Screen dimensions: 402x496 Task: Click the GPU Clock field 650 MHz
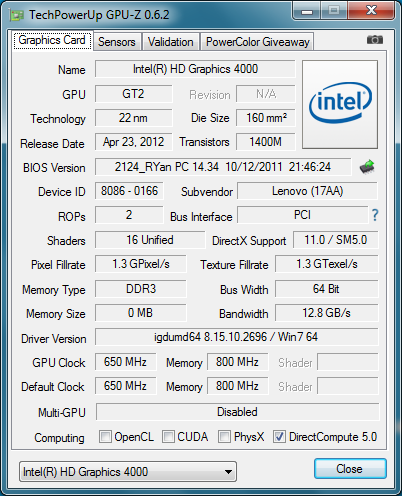tap(125, 362)
